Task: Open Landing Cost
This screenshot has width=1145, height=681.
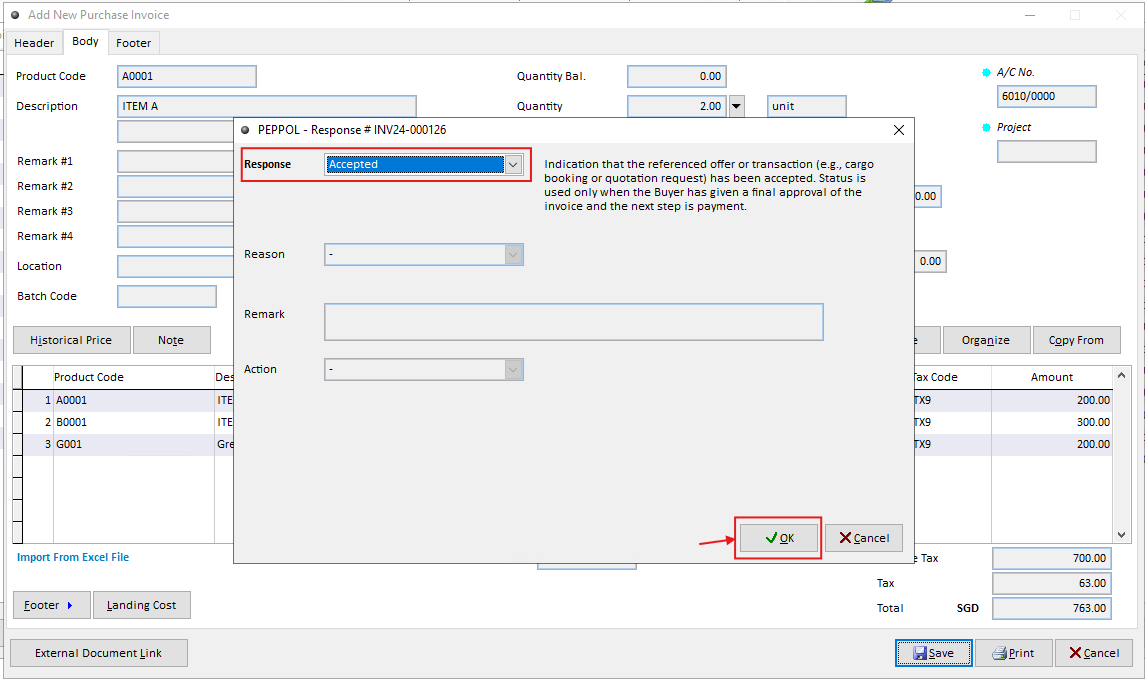Action: click(142, 605)
